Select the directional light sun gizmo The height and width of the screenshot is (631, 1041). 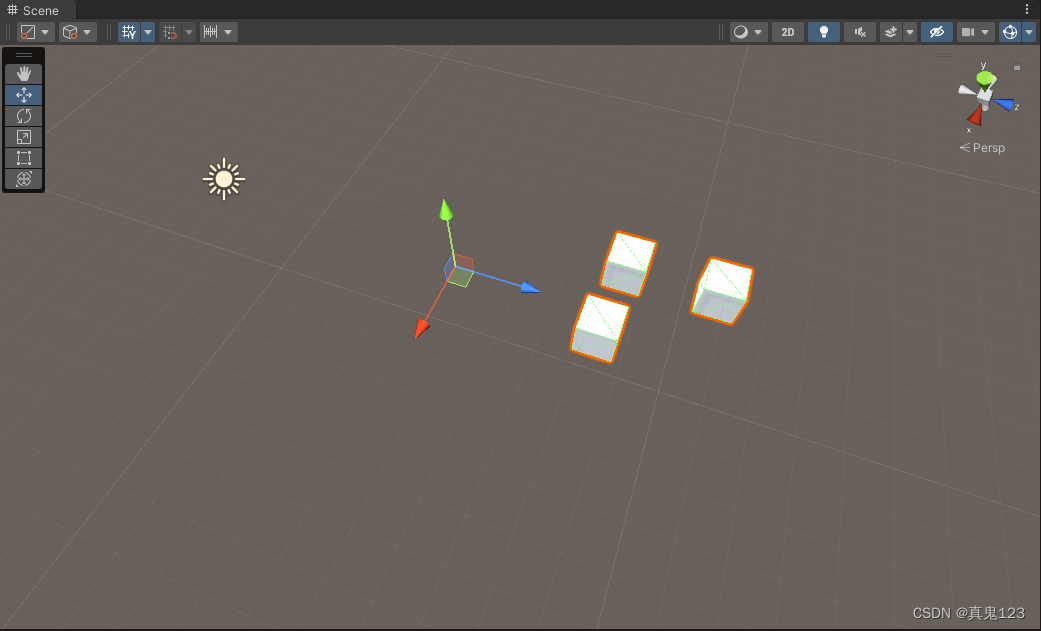click(224, 179)
